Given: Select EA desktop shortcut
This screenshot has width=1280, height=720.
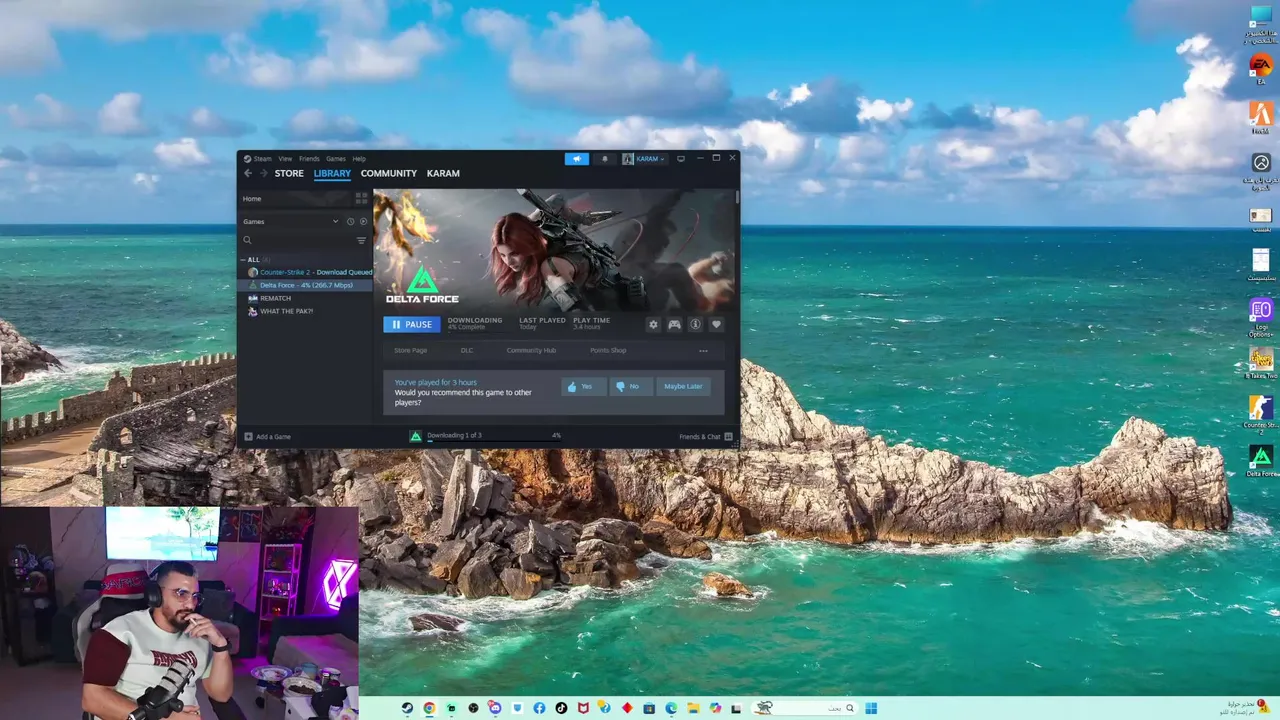Looking at the screenshot, I should (1261, 69).
